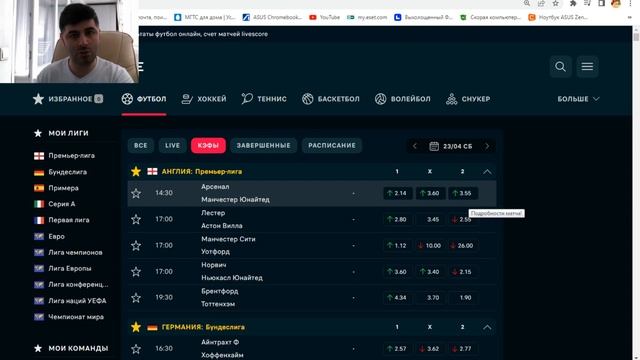Open the site search icon
This screenshot has width=640, height=360.
(x=560, y=66)
